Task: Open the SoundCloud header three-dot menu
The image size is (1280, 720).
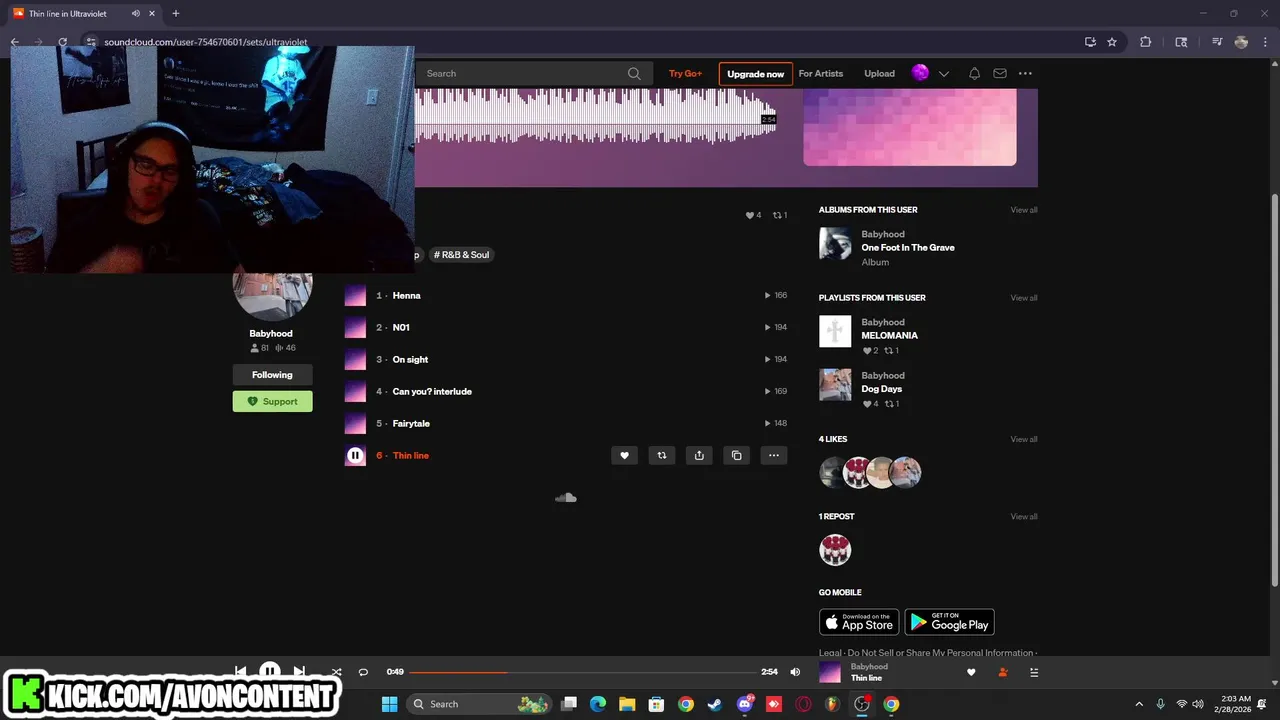Action: (1025, 73)
